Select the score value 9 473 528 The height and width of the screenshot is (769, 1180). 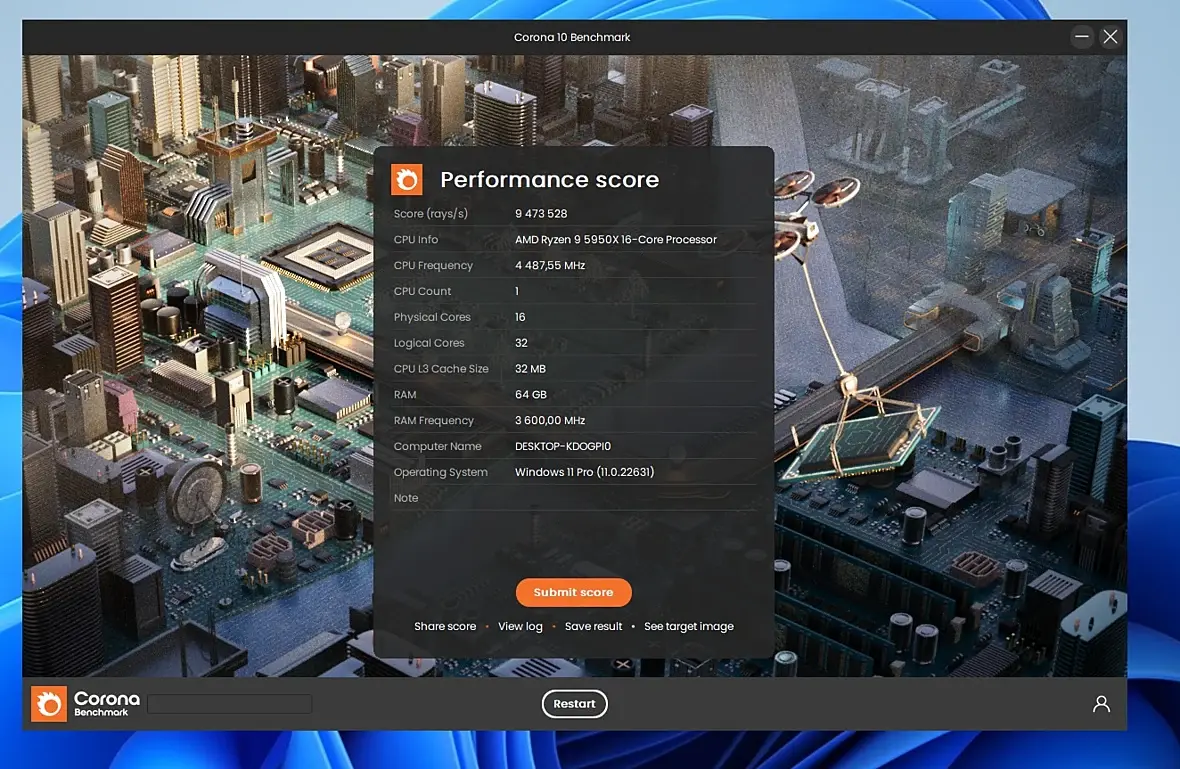click(541, 214)
